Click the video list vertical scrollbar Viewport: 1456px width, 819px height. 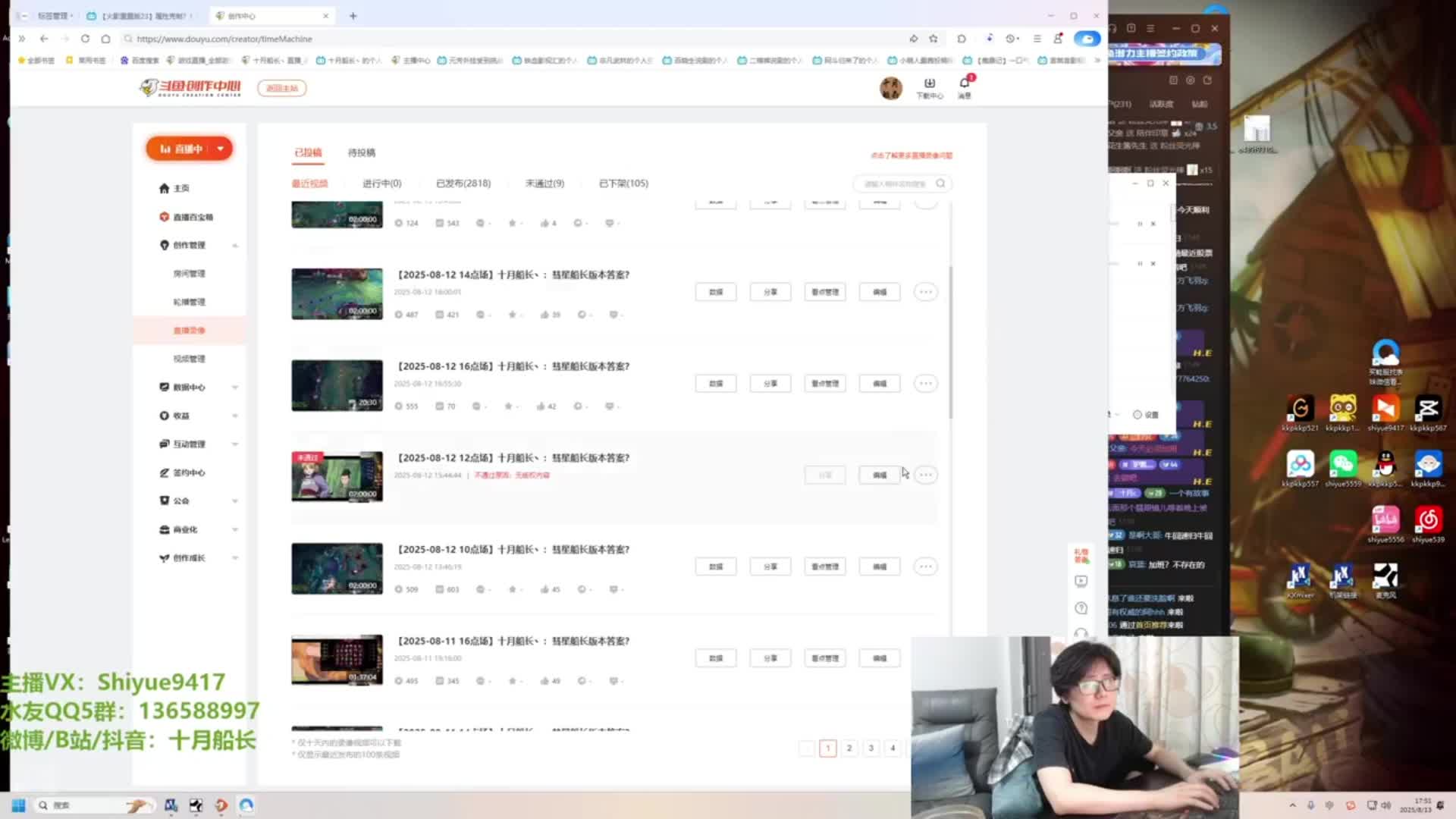tap(950, 341)
